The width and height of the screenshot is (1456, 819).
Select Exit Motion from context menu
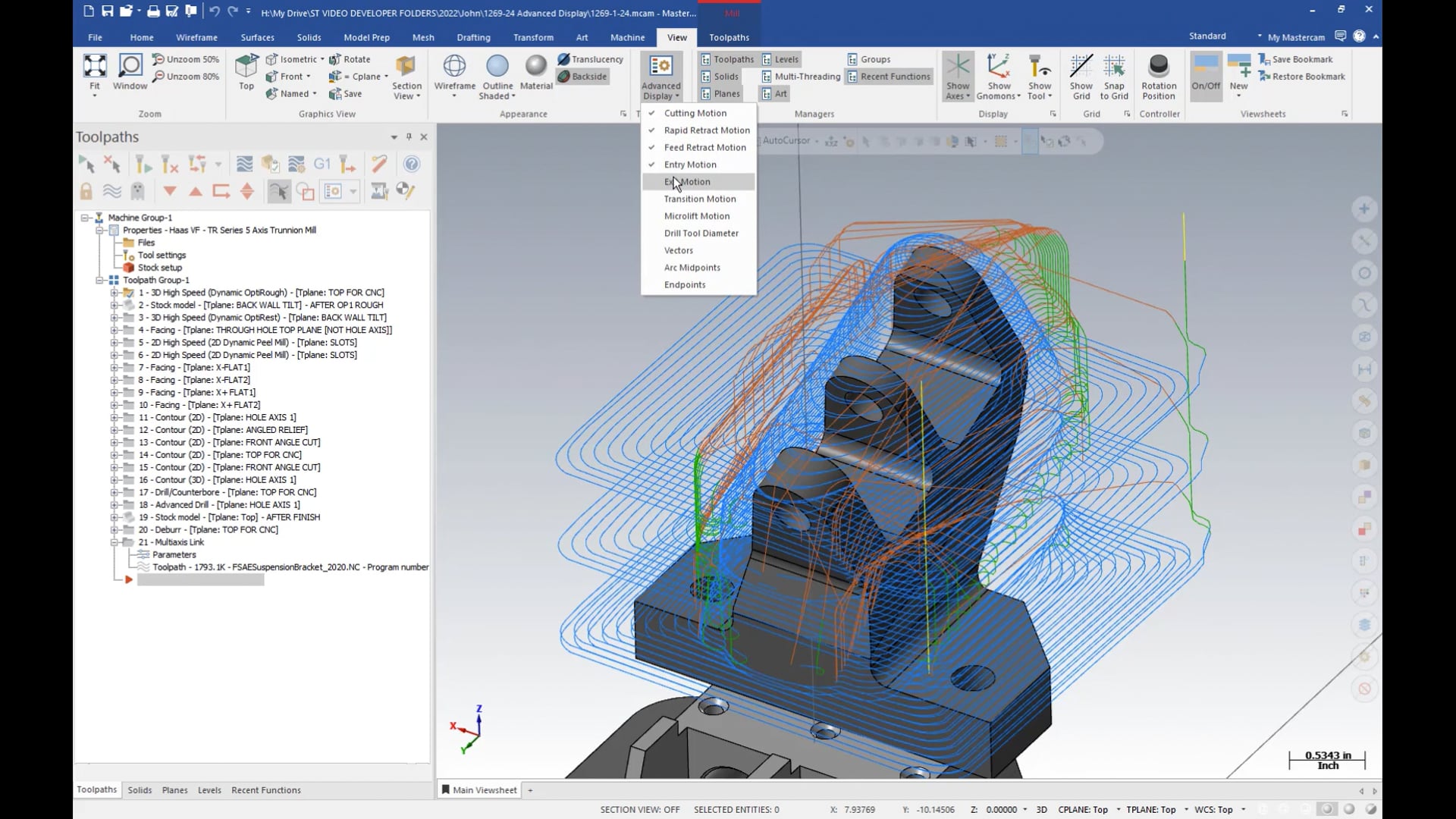click(x=688, y=181)
